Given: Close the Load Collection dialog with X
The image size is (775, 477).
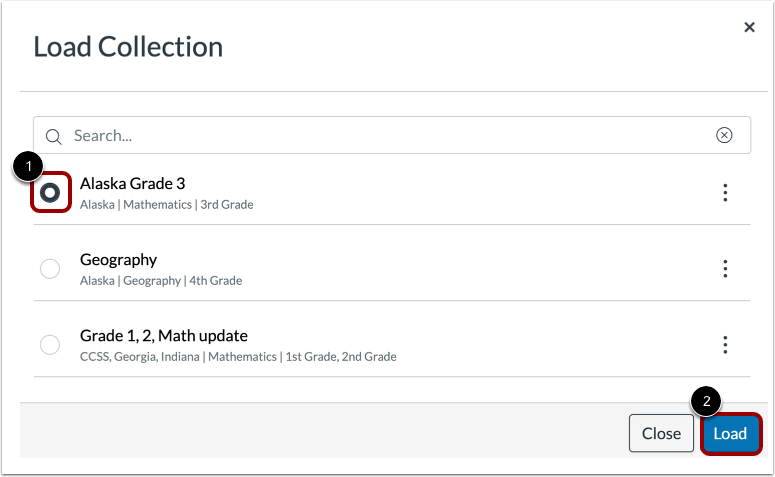Looking at the screenshot, I should pyautogui.click(x=749, y=28).
